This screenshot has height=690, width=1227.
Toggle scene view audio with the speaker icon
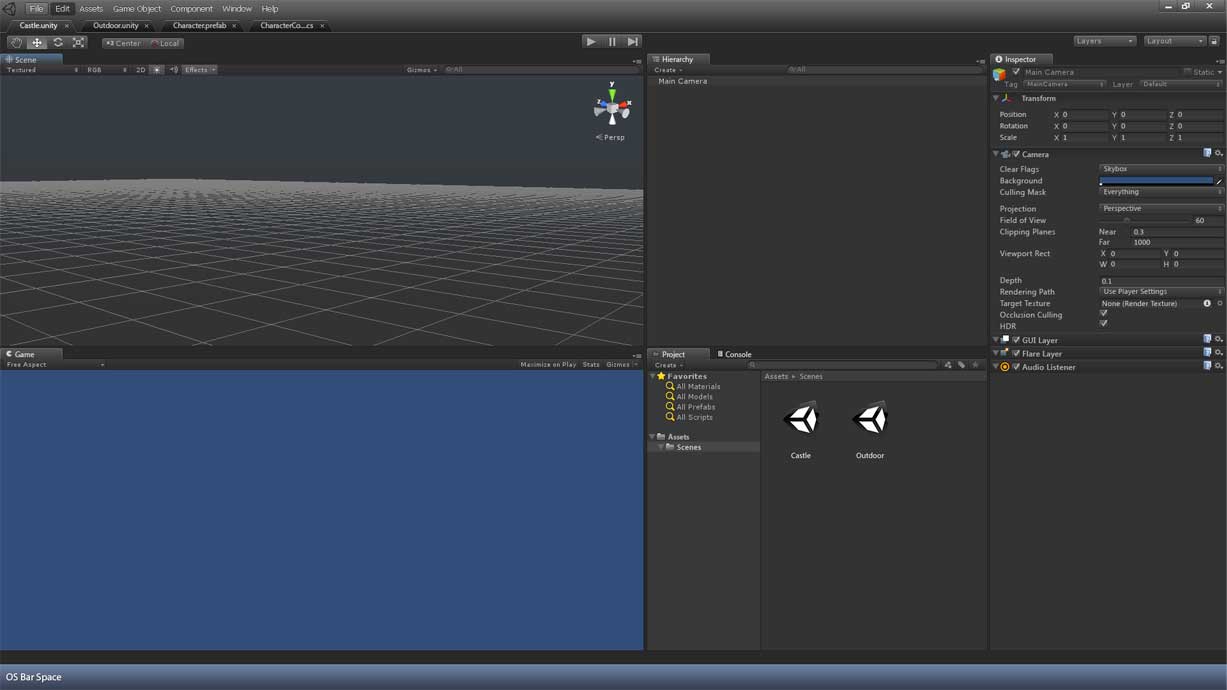click(173, 69)
